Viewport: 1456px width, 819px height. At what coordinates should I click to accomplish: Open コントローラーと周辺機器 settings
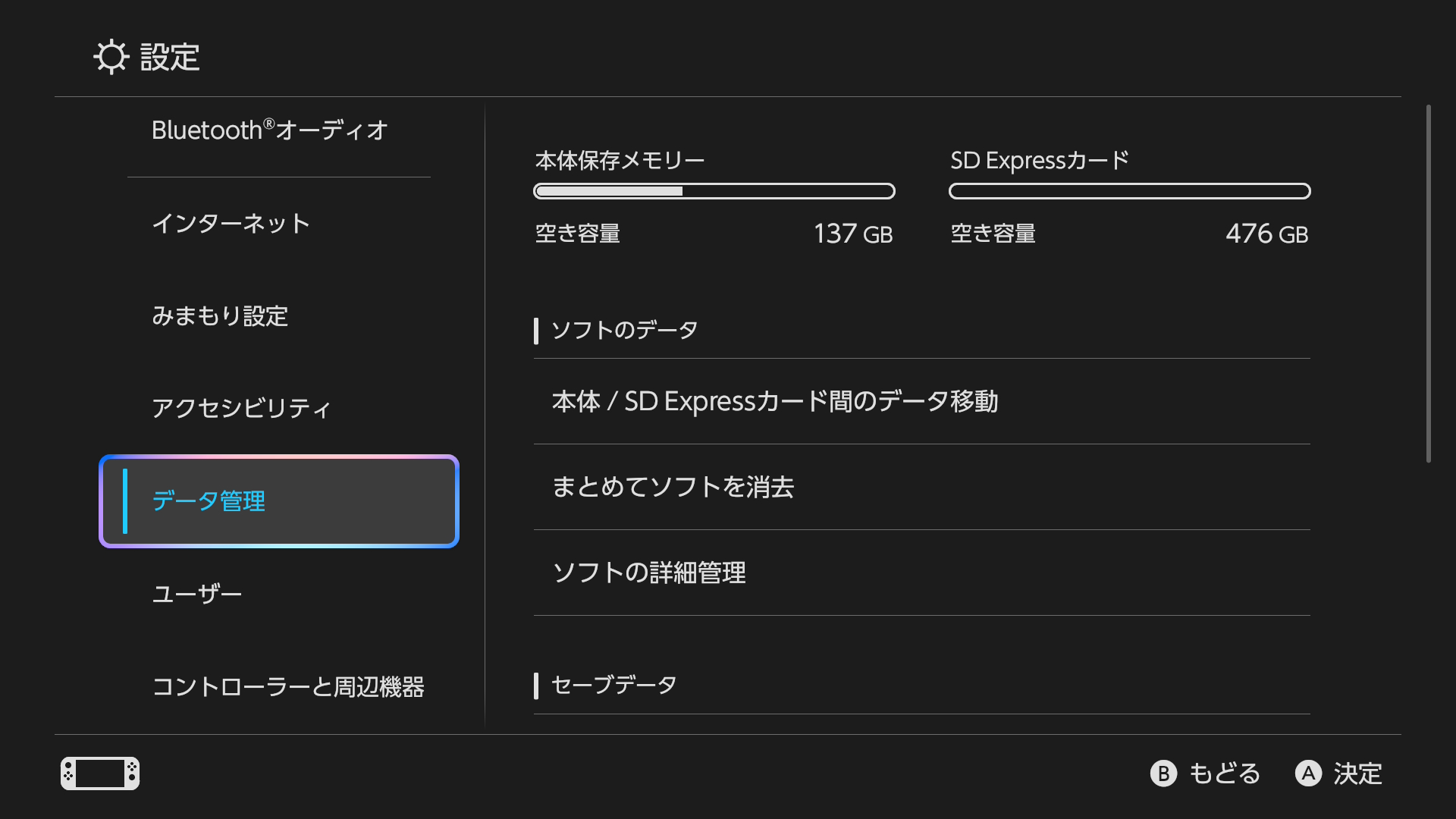coord(288,687)
